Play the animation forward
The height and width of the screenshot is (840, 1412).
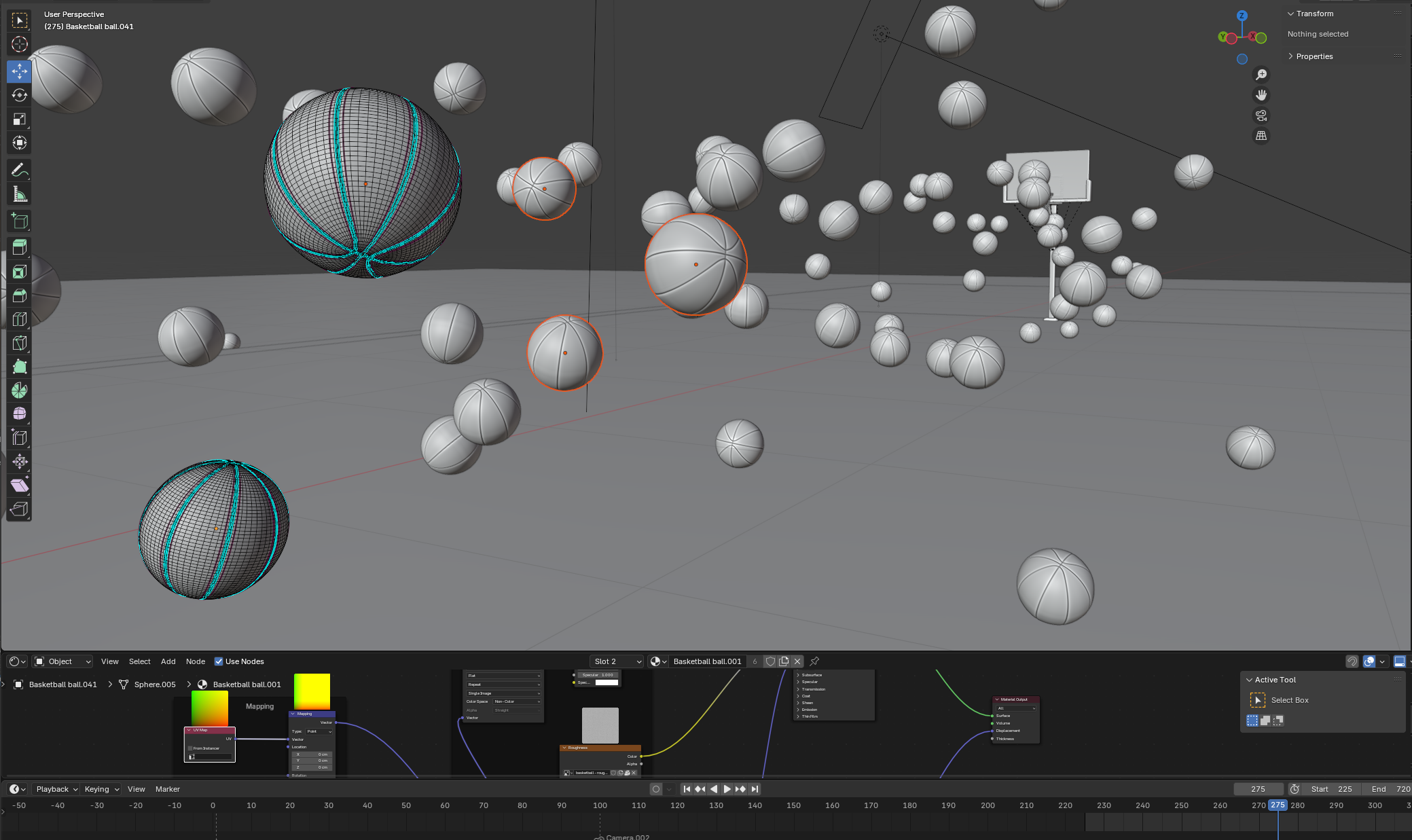tap(727, 789)
